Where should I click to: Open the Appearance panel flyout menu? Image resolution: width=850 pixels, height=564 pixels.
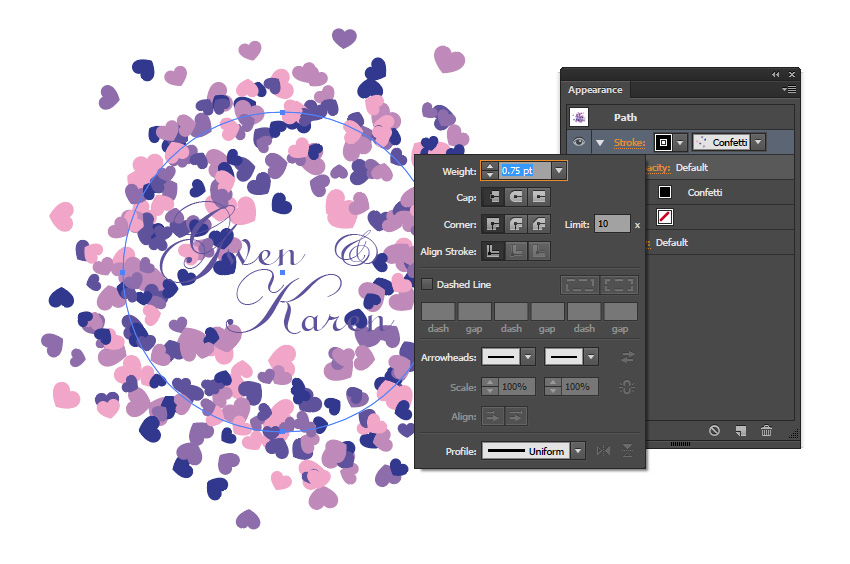point(789,89)
